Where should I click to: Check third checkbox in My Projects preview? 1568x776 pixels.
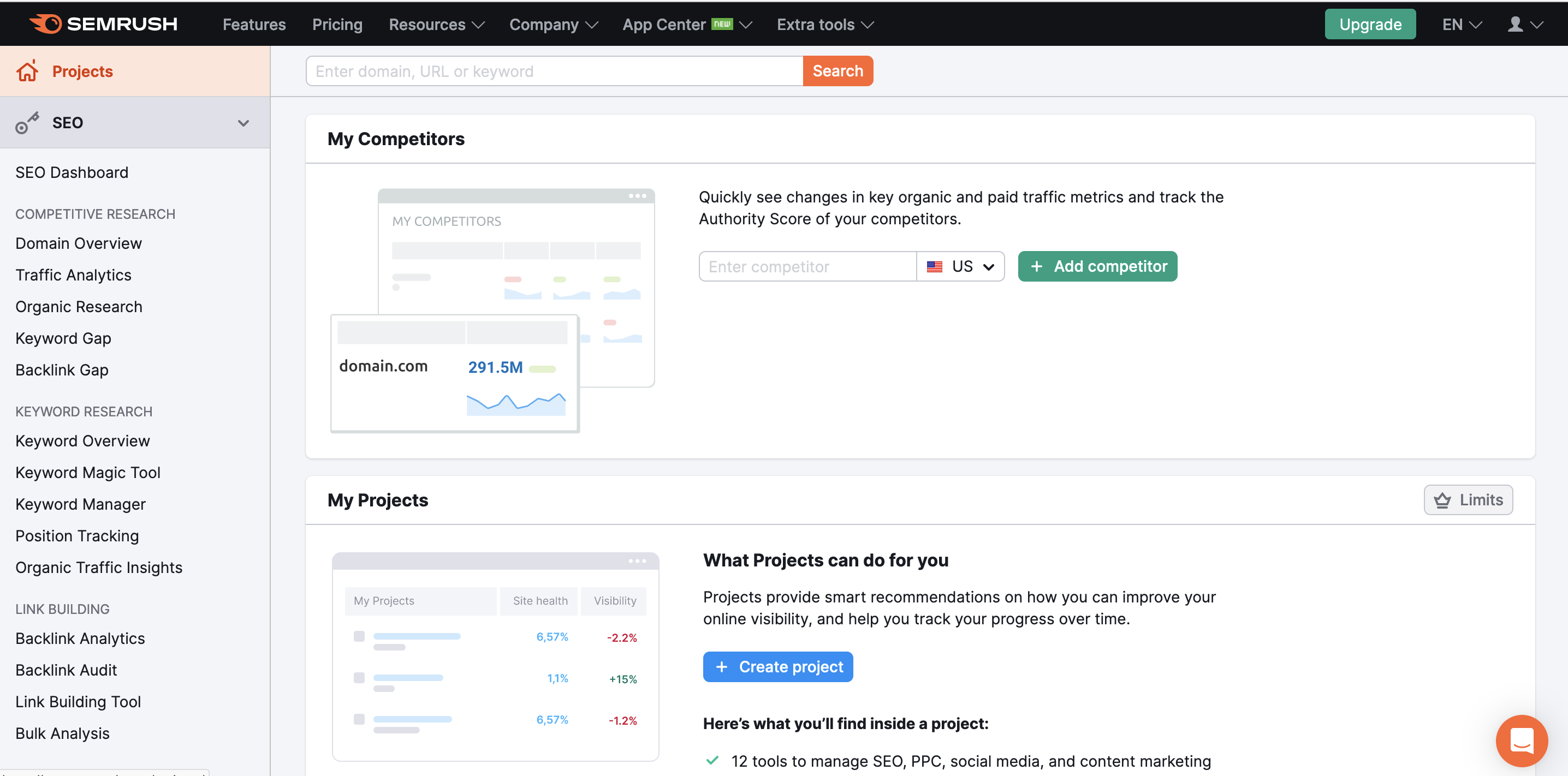[x=359, y=719]
